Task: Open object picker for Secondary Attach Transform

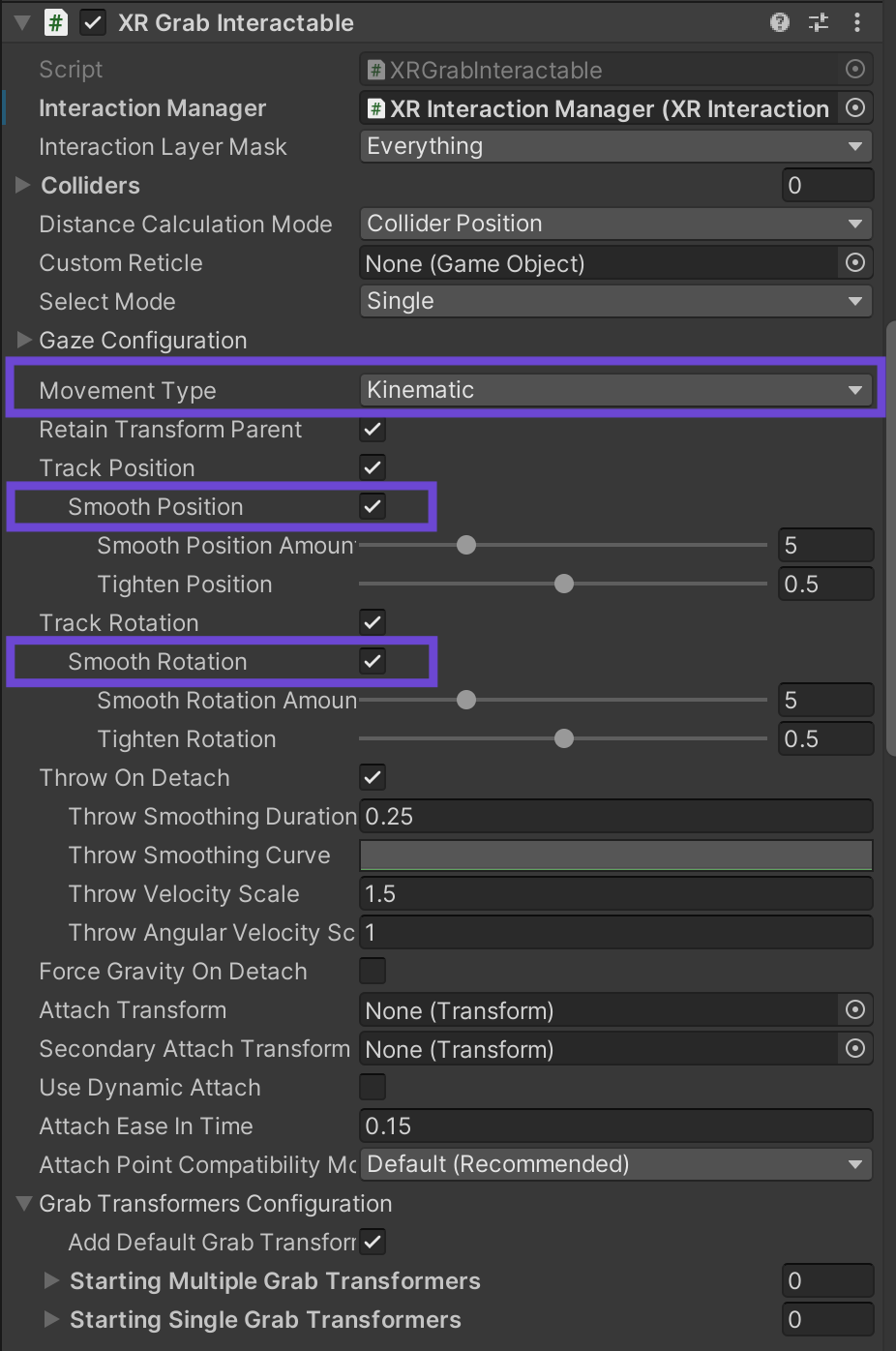Action: coord(855,1049)
